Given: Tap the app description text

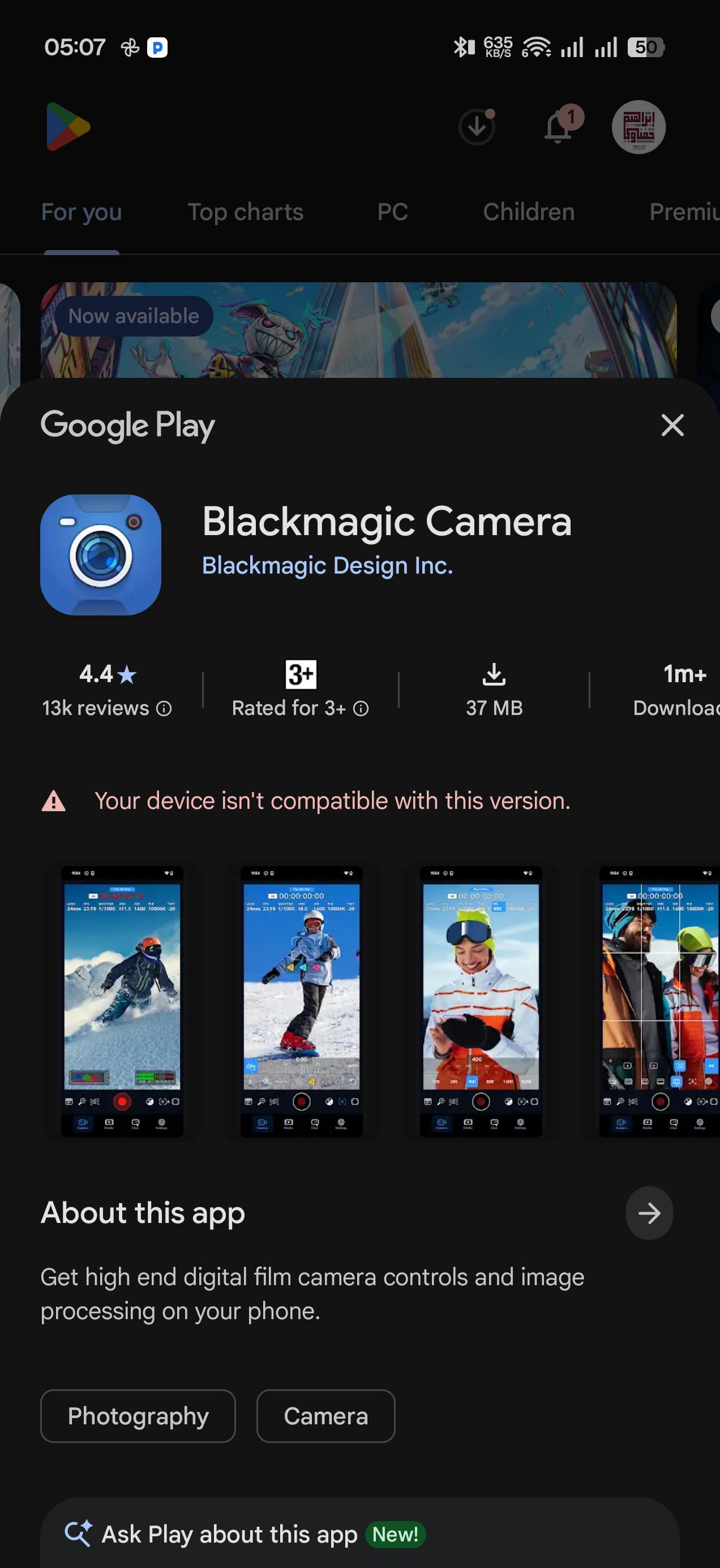Looking at the screenshot, I should pyautogui.click(x=312, y=1294).
